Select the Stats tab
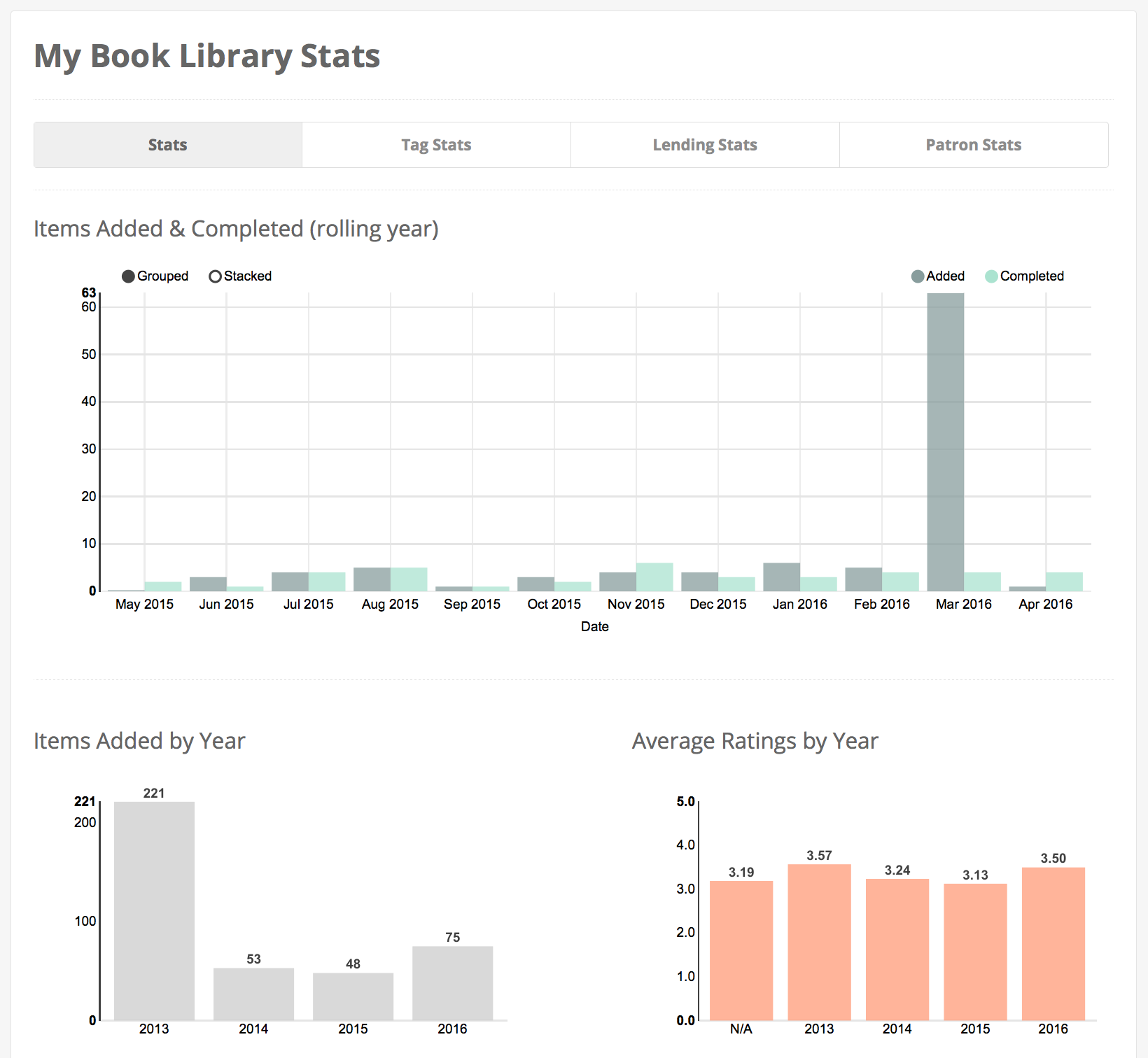 pos(168,145)
